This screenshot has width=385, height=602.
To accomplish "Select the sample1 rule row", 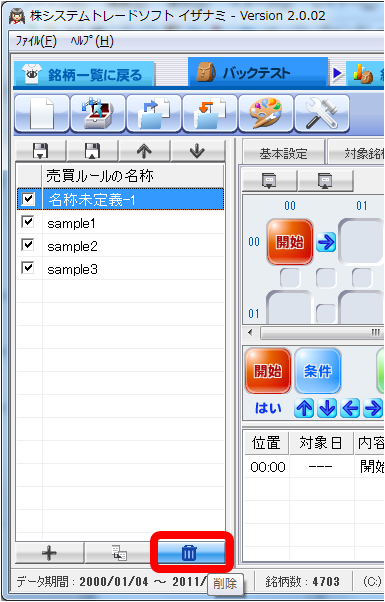I will pos(121,223).
